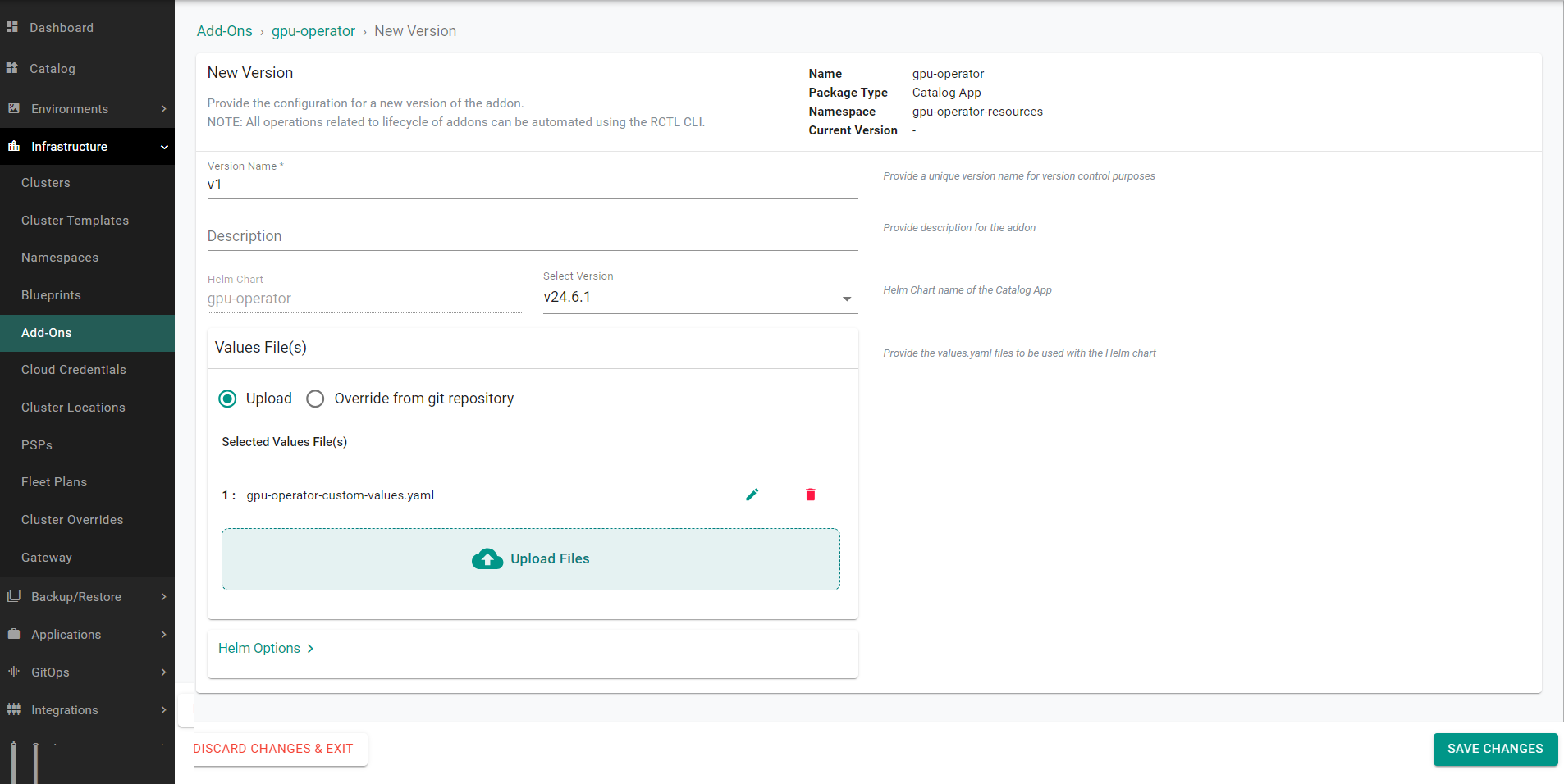Screen dimensions: 1564x784
Task: Click the Upload Files drop zone
Action: click(531, 559)
